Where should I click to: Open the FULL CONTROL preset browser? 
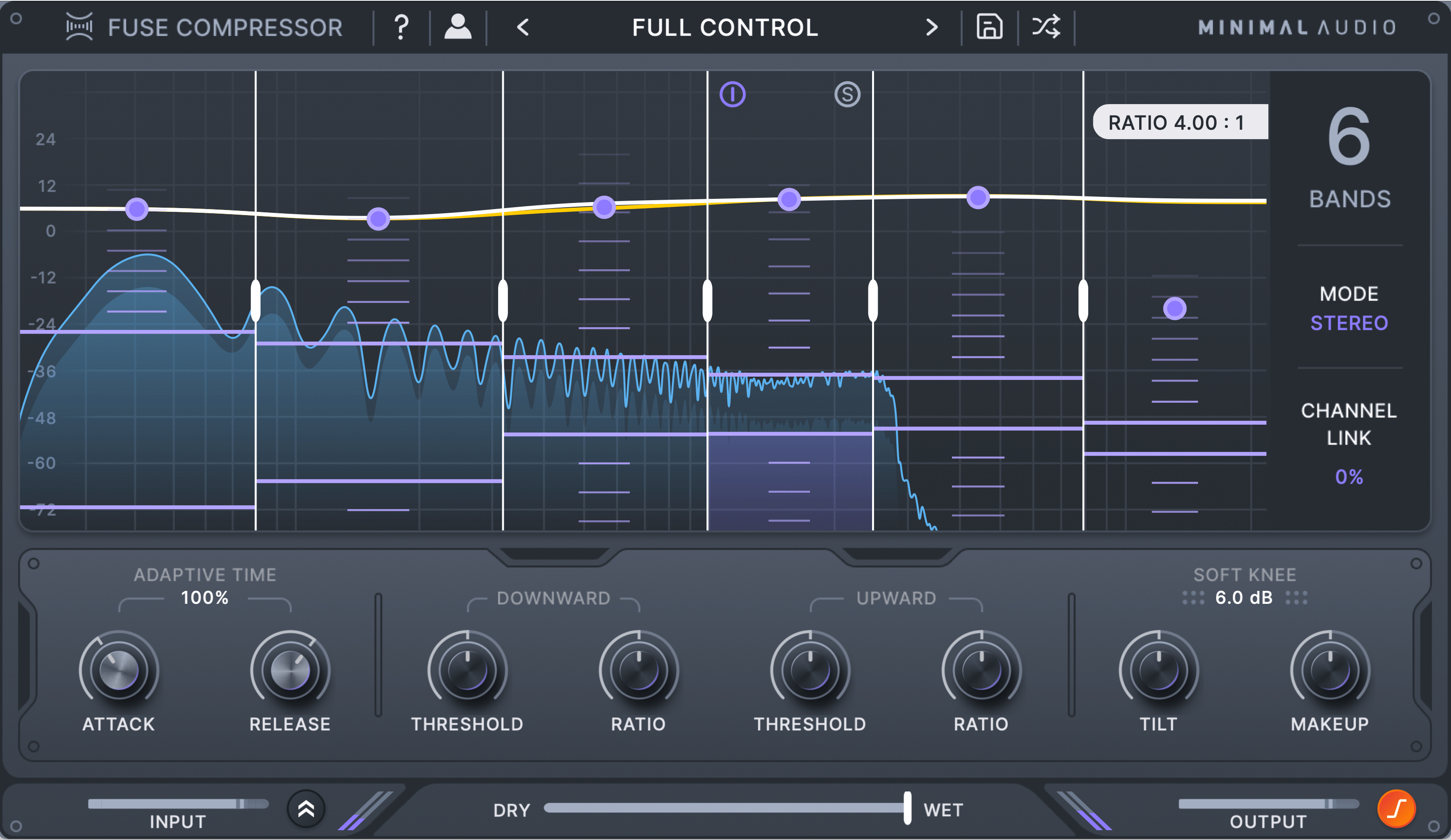pos(725,27)
